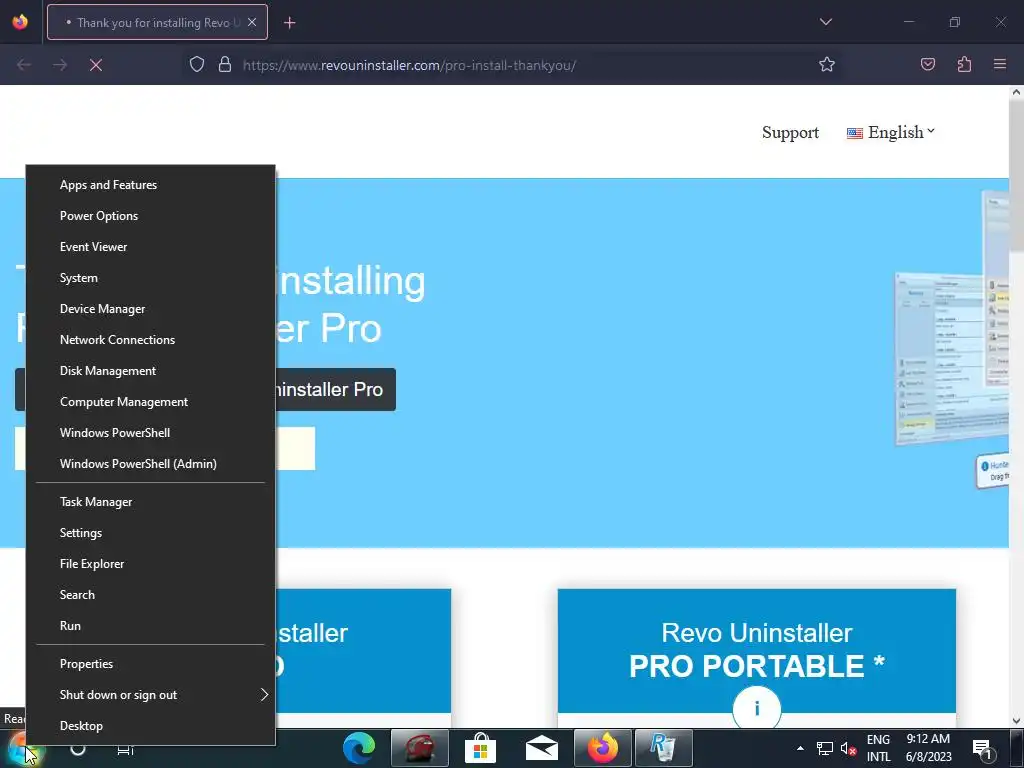Open Task View on the taskbar
This screenshot has width=1024, height=768.
[x=125, y=748]
